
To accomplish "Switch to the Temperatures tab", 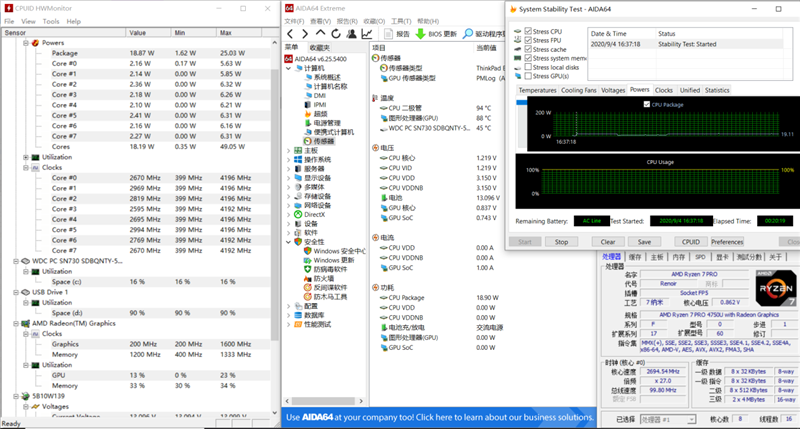I will click(537, 90).
